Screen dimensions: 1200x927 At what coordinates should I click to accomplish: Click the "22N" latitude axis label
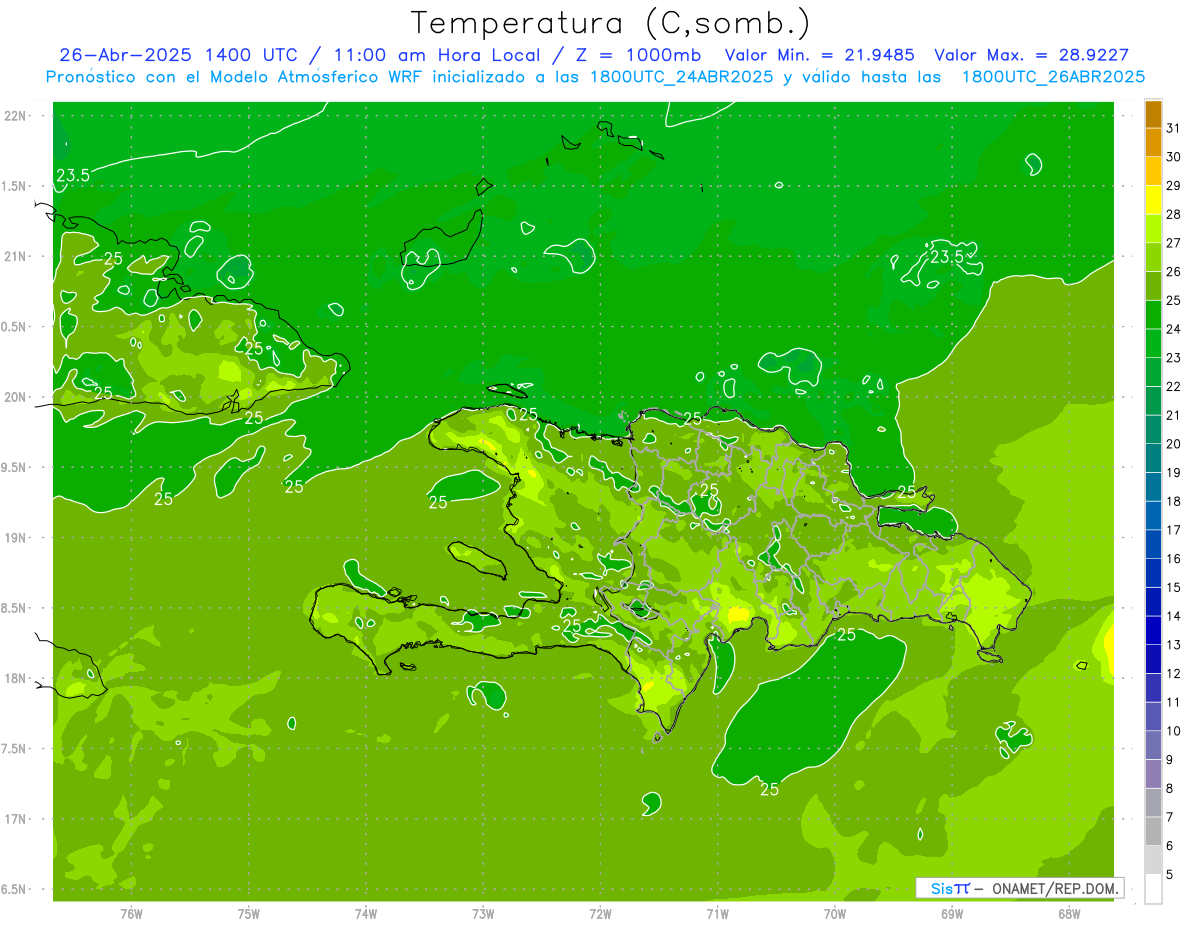pos(15,116)
